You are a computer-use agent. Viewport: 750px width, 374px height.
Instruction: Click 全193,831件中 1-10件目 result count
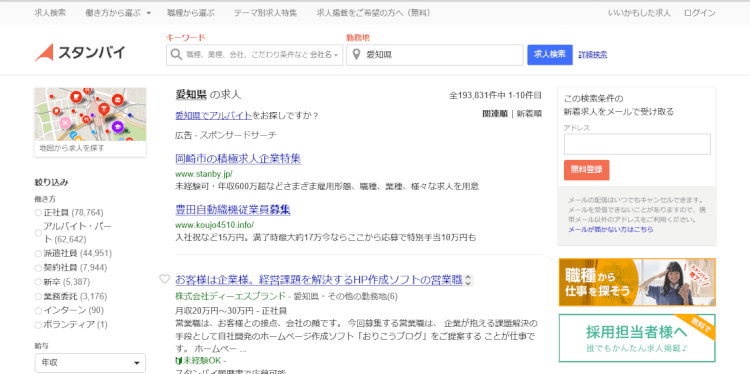point(495,95)
